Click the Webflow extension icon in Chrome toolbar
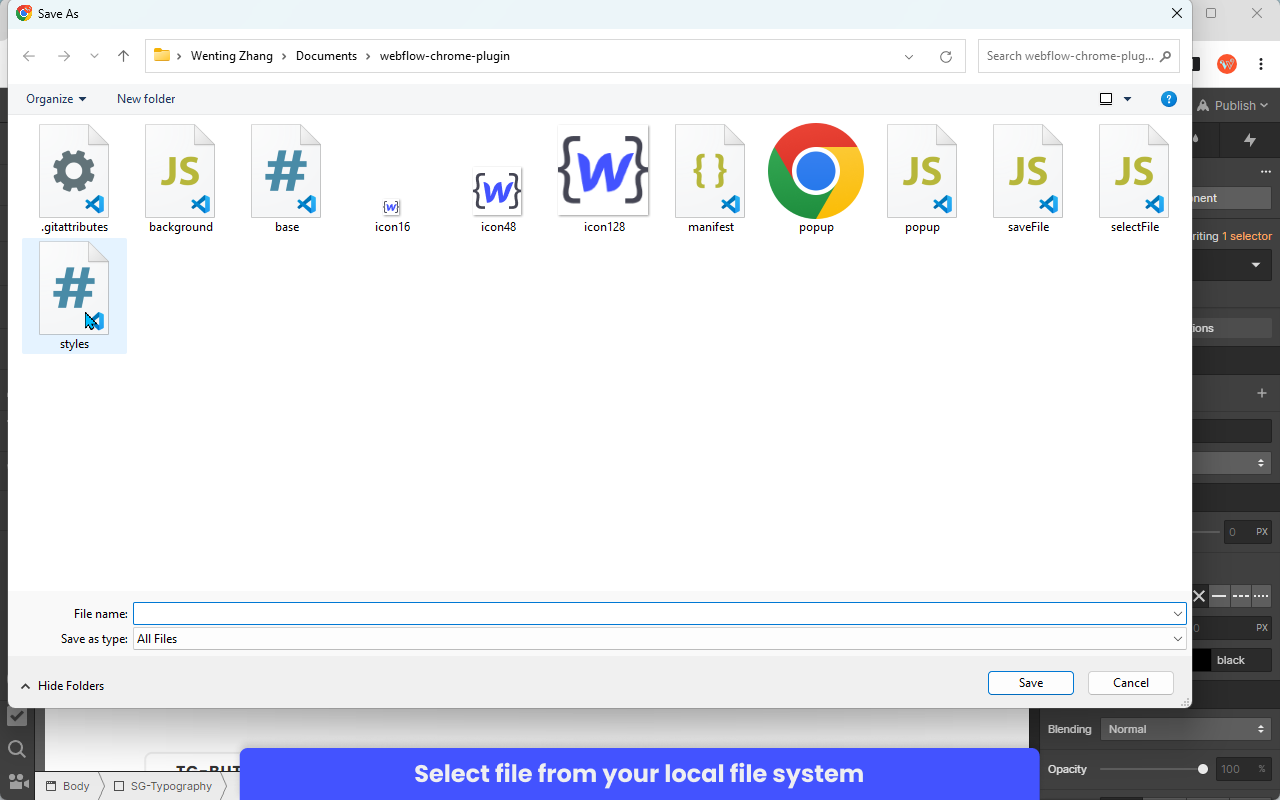 click(1227, 63)
